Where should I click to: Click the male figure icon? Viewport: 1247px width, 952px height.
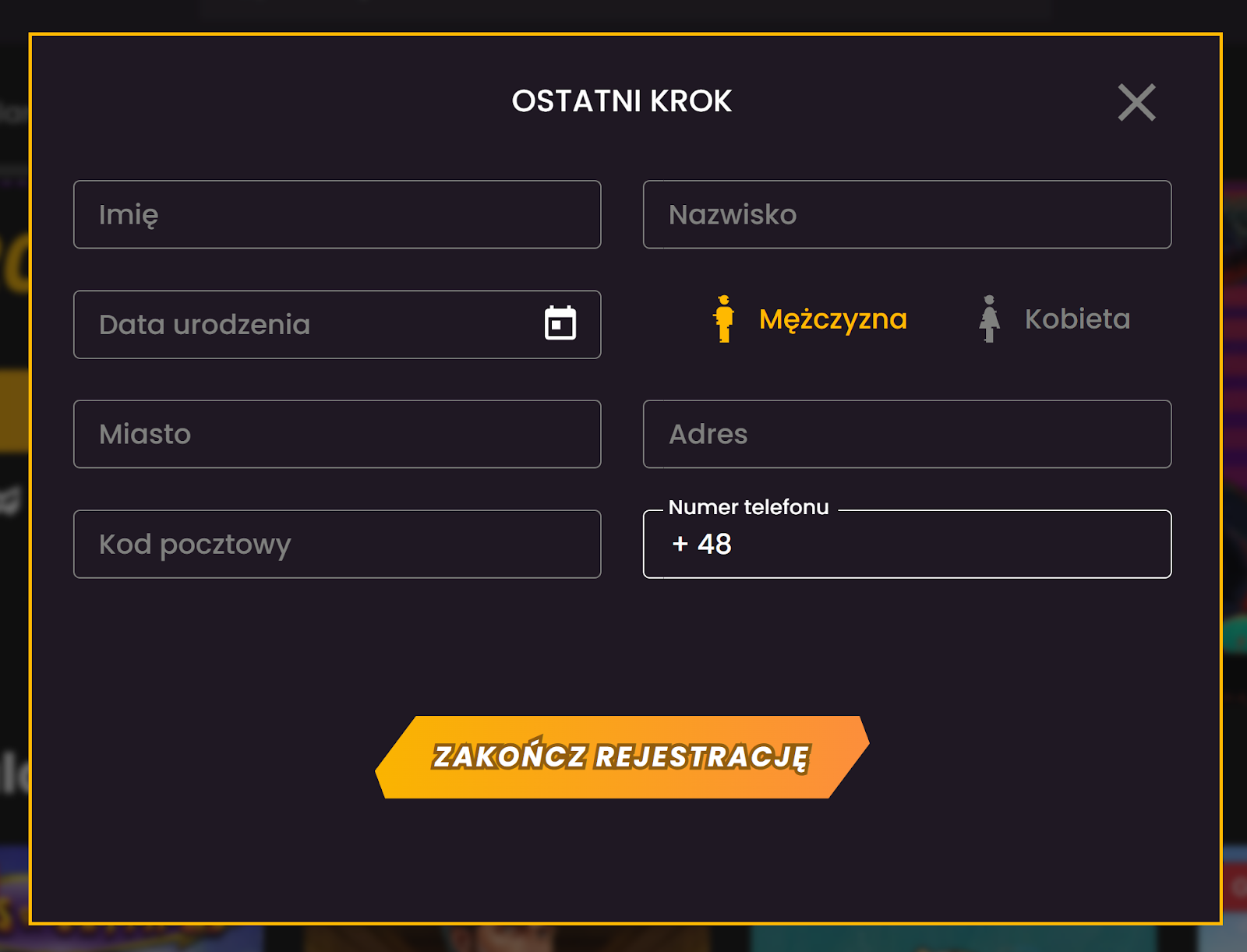(x=724, y=319)
